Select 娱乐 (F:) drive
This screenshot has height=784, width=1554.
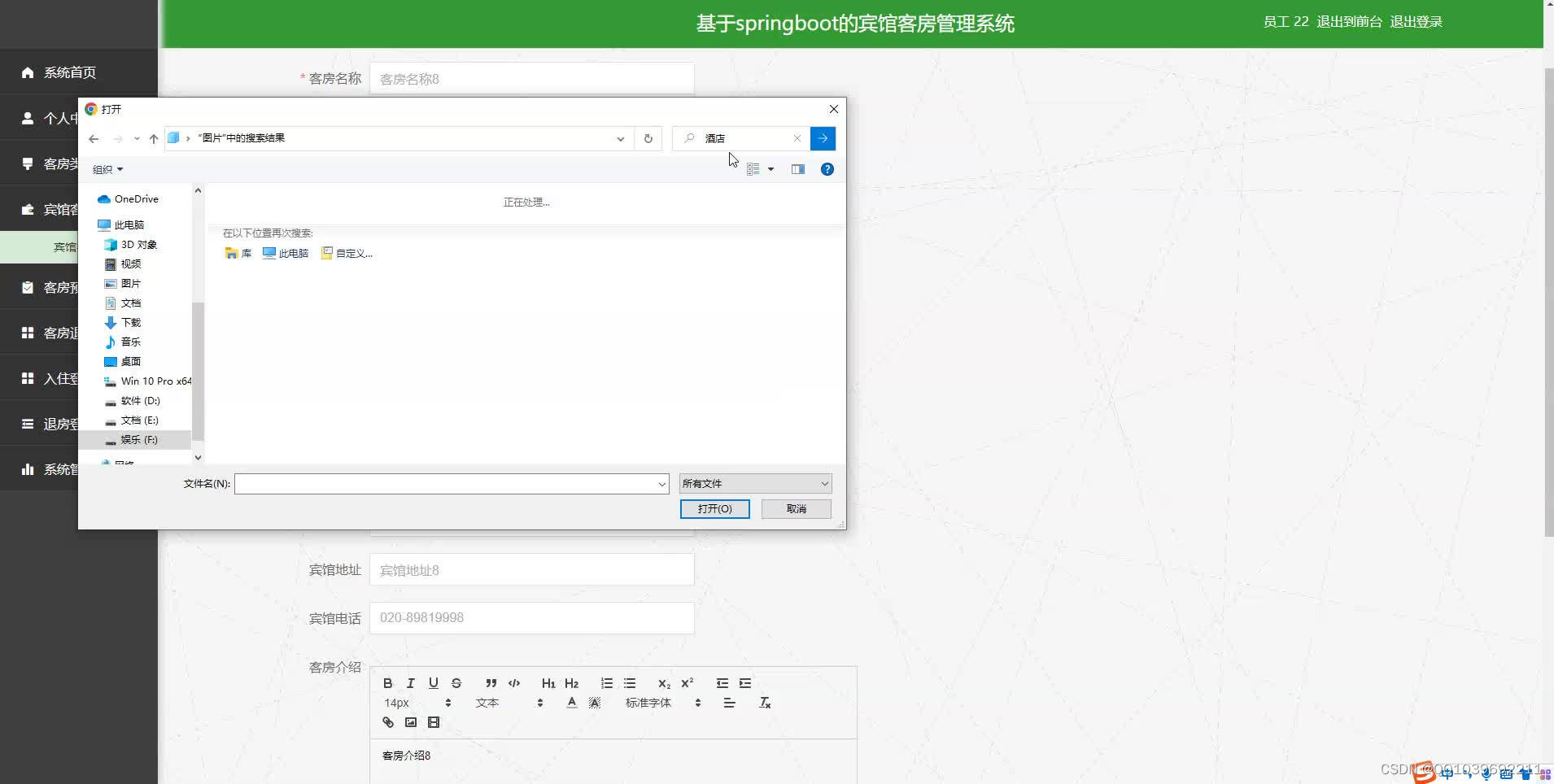pos(134,439)
